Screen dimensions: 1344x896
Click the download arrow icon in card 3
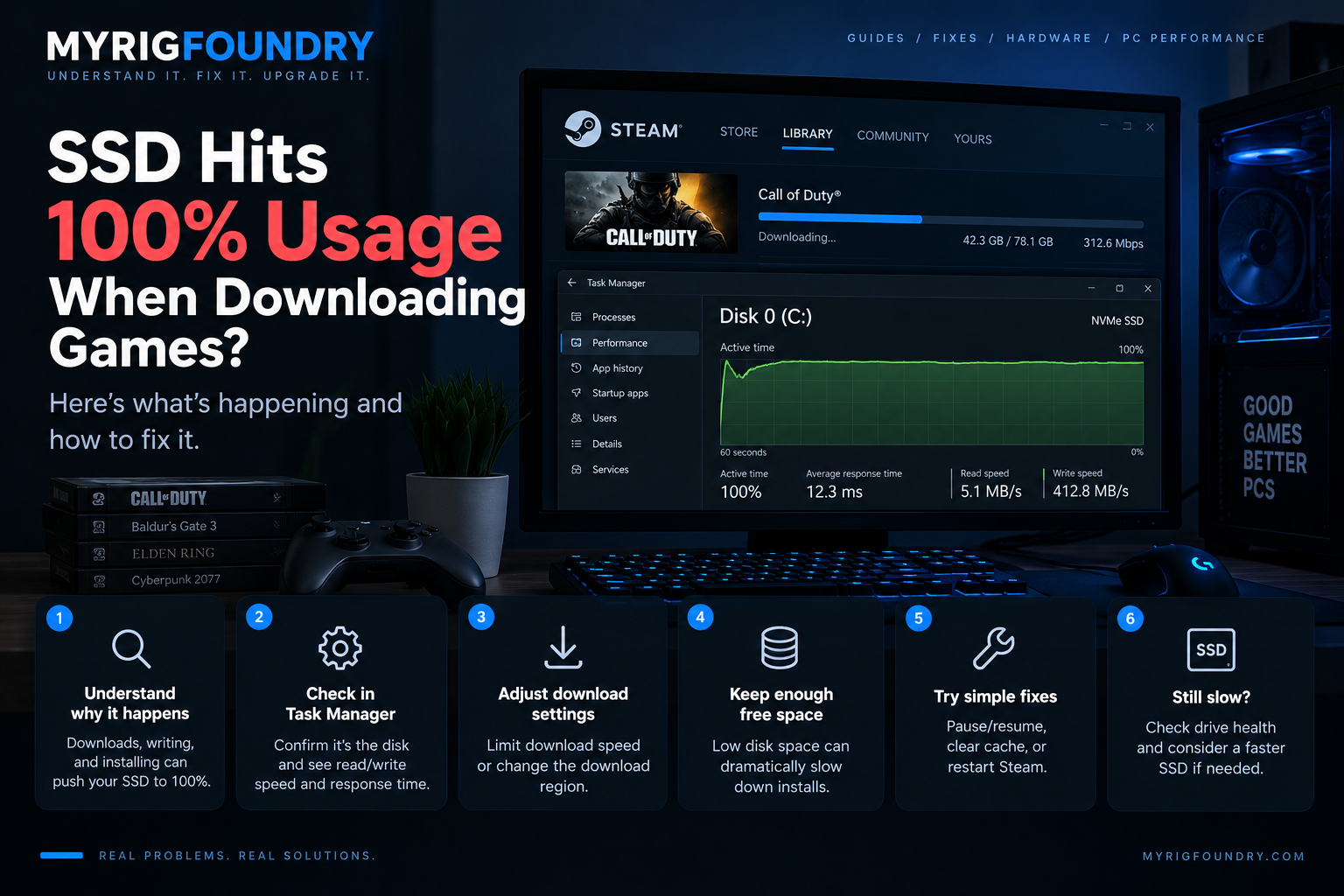[x=563, y=647]
